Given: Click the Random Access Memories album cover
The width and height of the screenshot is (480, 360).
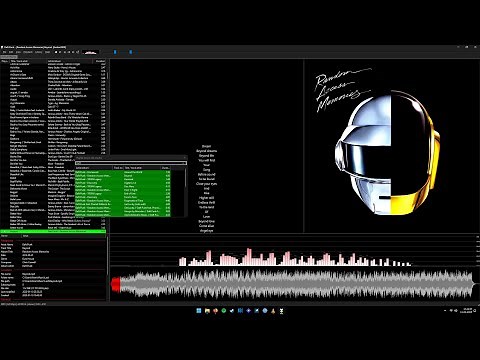Looking at the screenshot, I should tap(392, 146).
